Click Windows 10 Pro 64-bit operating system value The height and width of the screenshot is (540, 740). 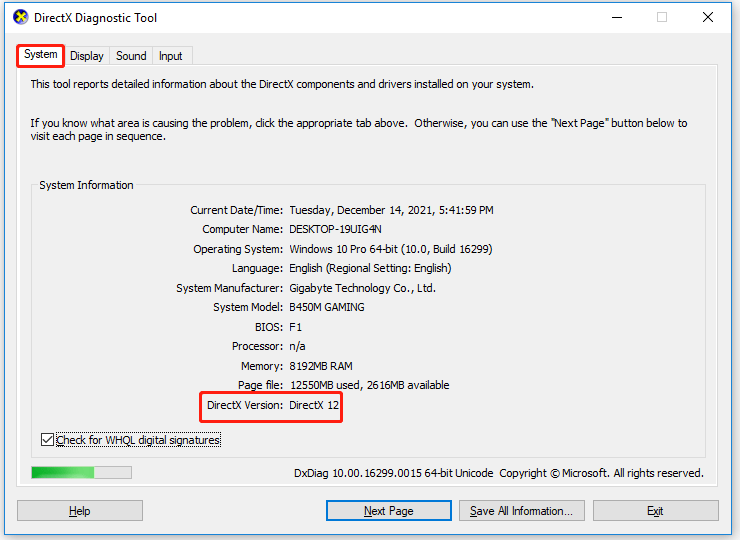point(391,249)
